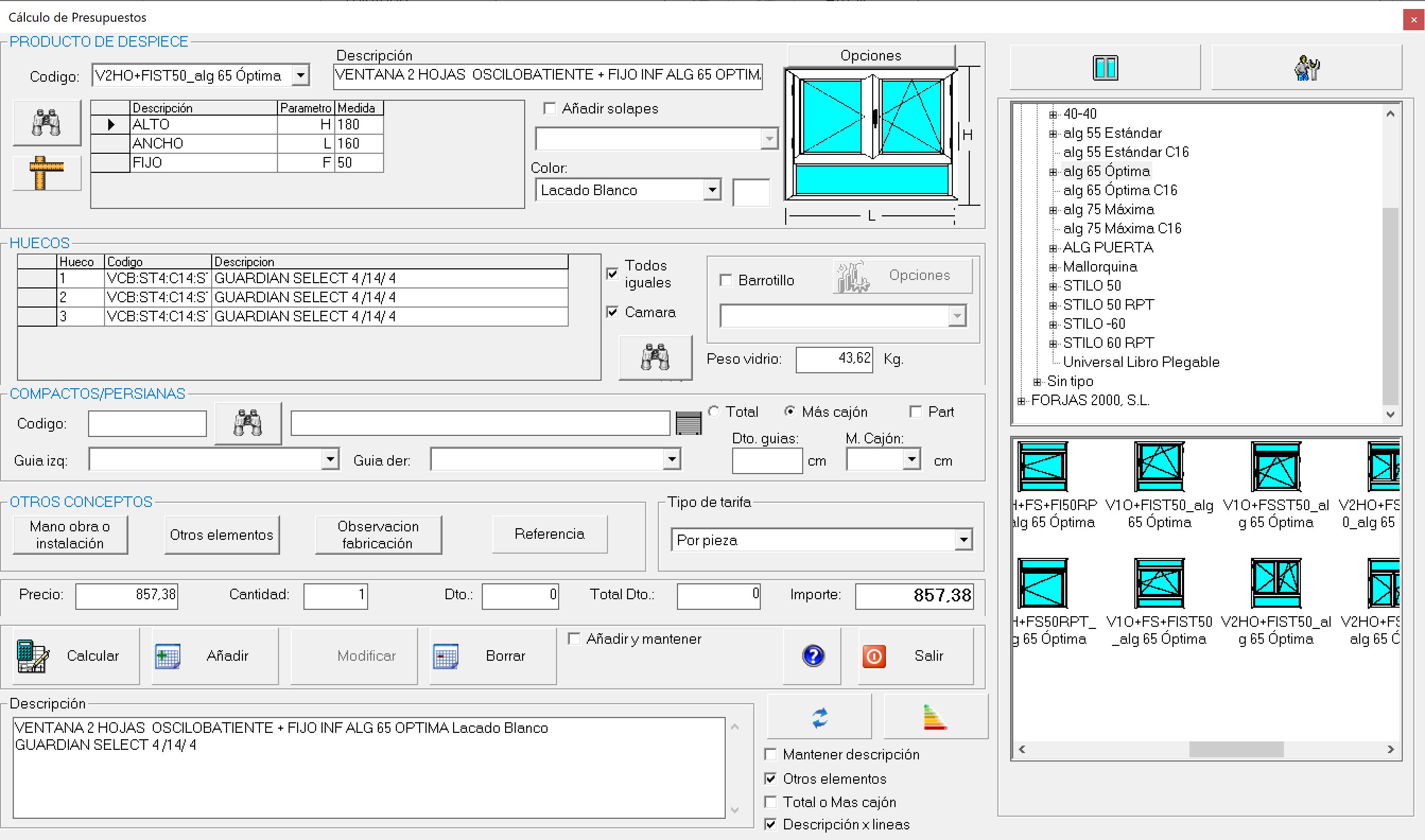Image resolution: width=1425 pixels, height=840 pixels.
Task: Click the binoculars icon in Huecos section
Action: click(x=655, y=357)
